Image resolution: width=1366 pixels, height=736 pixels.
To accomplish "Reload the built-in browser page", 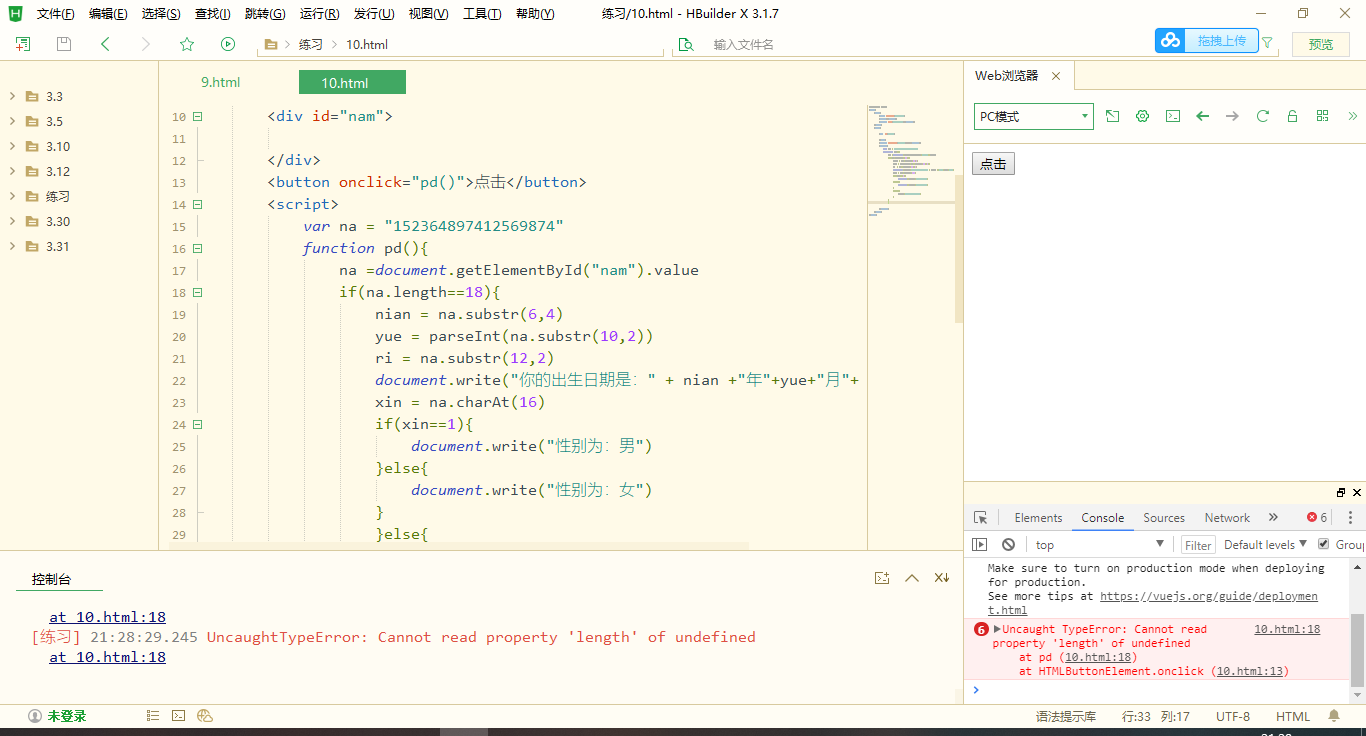I will (1263, 116).
